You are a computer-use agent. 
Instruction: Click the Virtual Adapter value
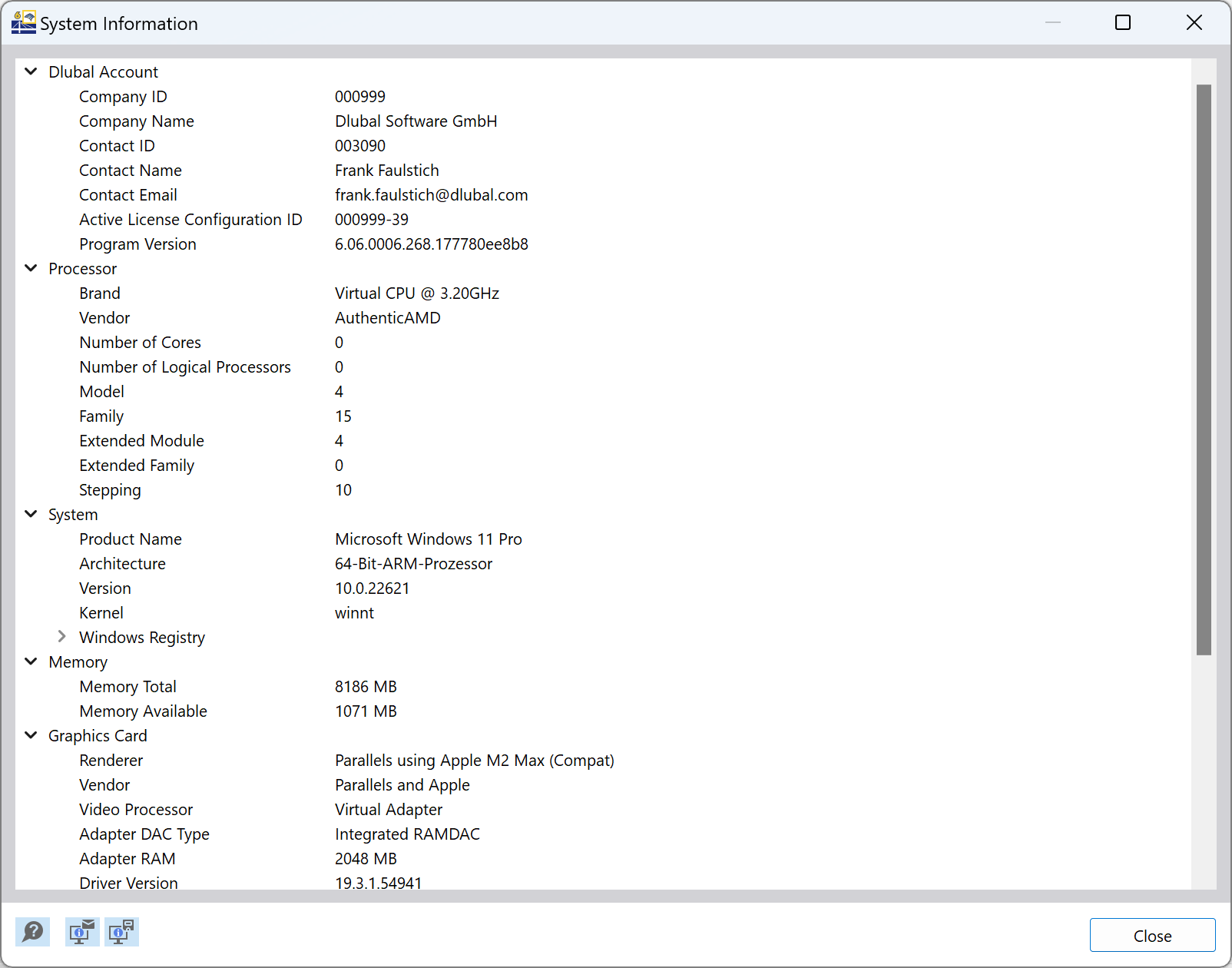click(x=389, y=809)
